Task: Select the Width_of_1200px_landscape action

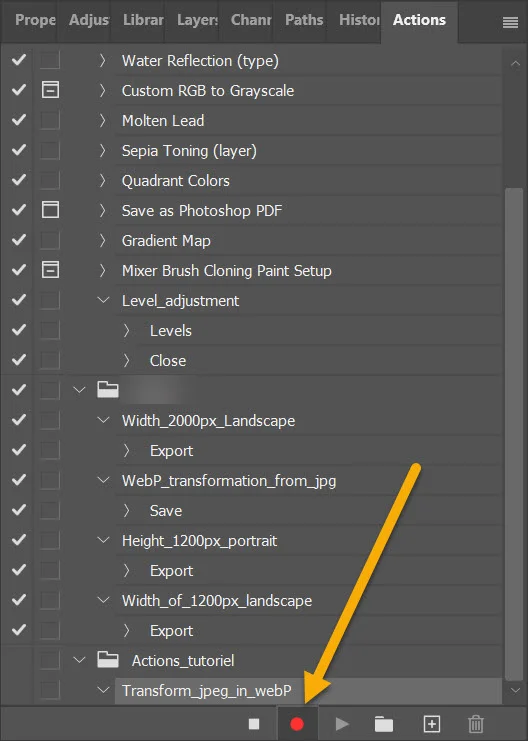Action: (x=308, y=601)
